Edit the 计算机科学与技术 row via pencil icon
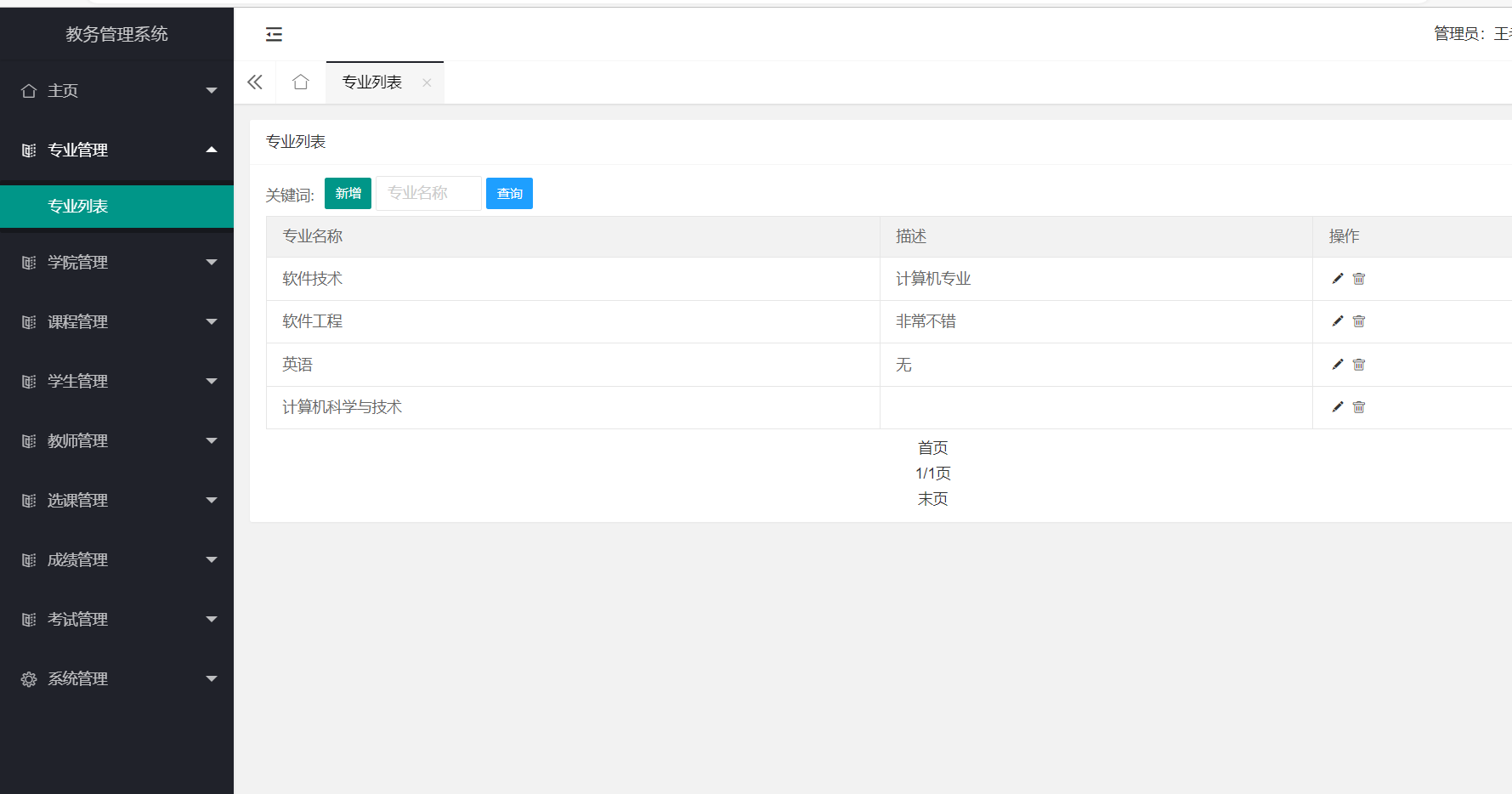The width and height of the screenshot is (1512, 794). pyautogui.click(x=1337, y=407)
